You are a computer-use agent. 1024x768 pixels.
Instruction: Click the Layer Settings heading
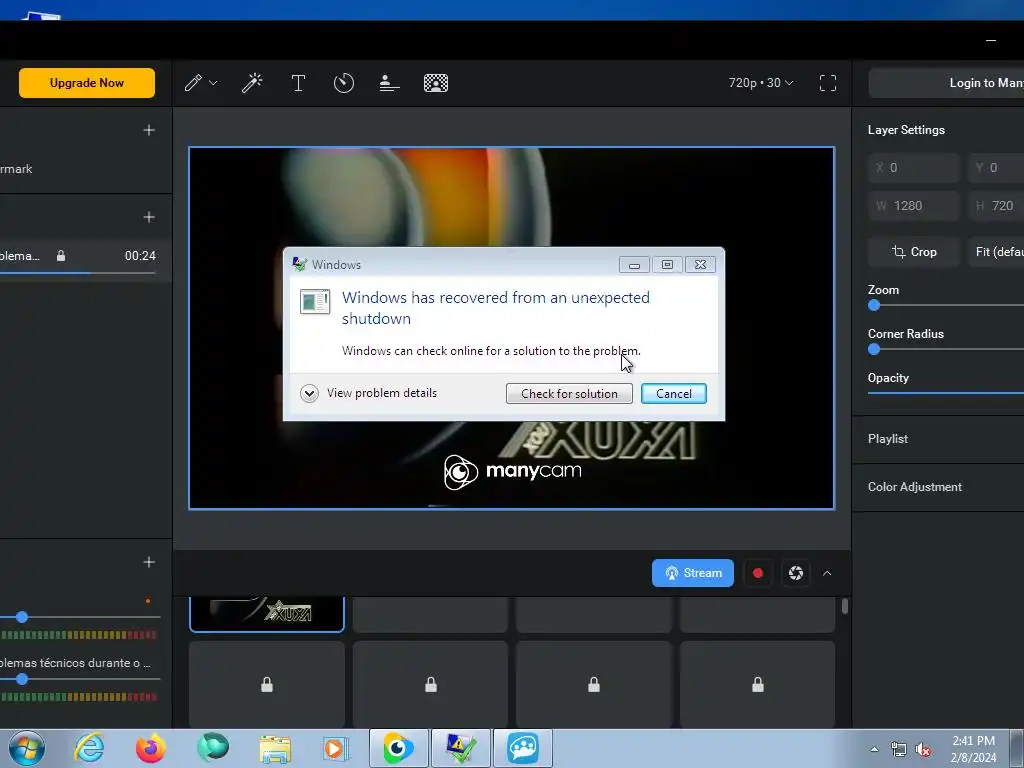tap(906, 130)
